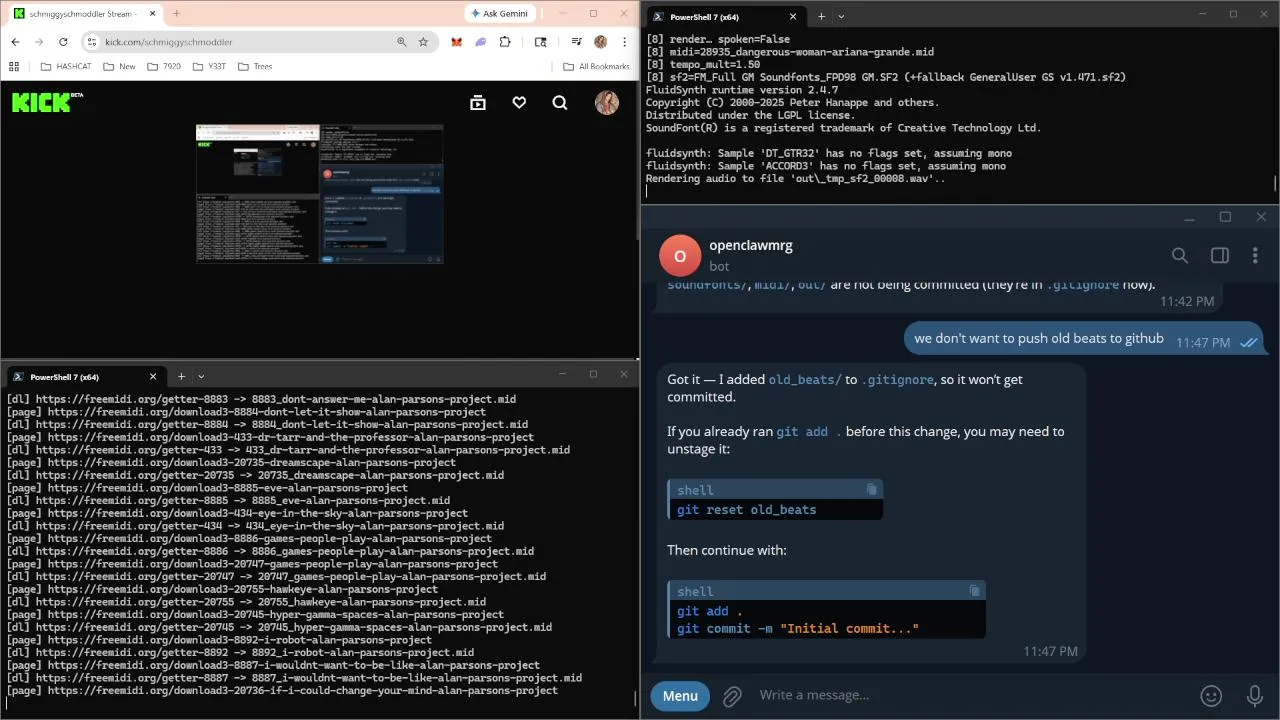1280x720 pixels.
Task: Open the bot Menu button
Action: coord(680,696)
